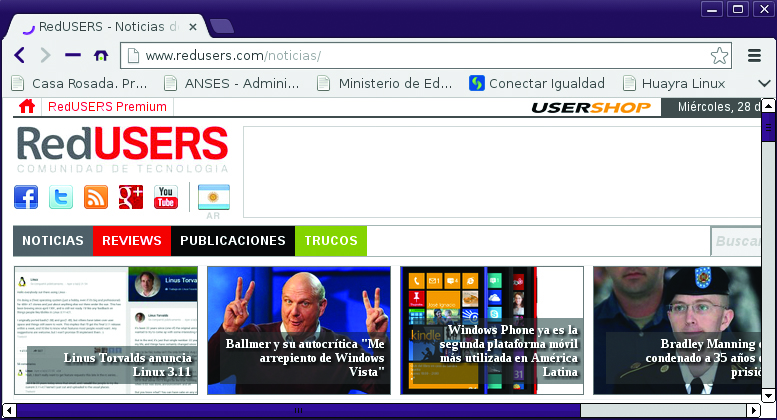The width and height of the screenshot is (777, 420).
Task: Stop page loading with the dash icon
Action: 73,55
